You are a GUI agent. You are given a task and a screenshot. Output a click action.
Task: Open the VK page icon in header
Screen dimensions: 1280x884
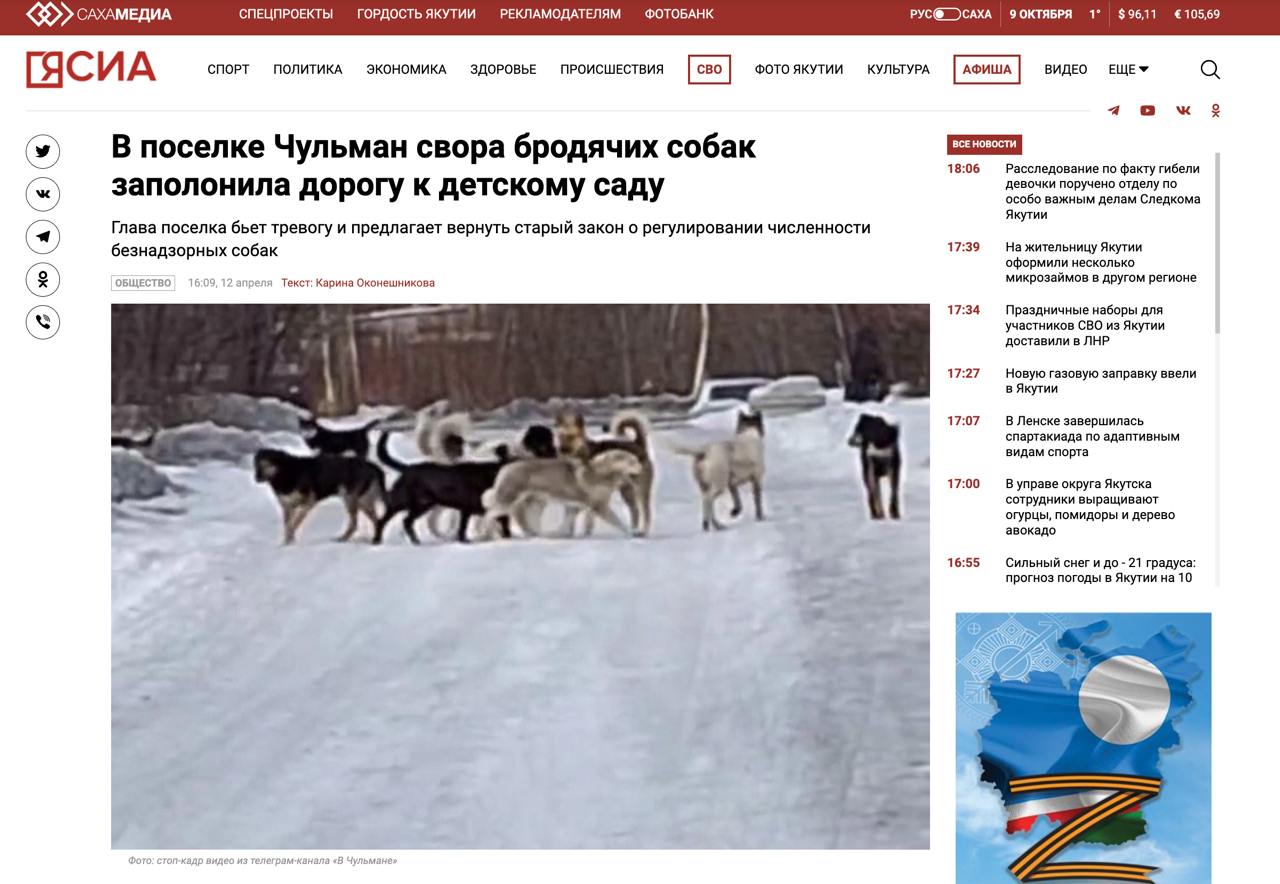coord(1183,111)
